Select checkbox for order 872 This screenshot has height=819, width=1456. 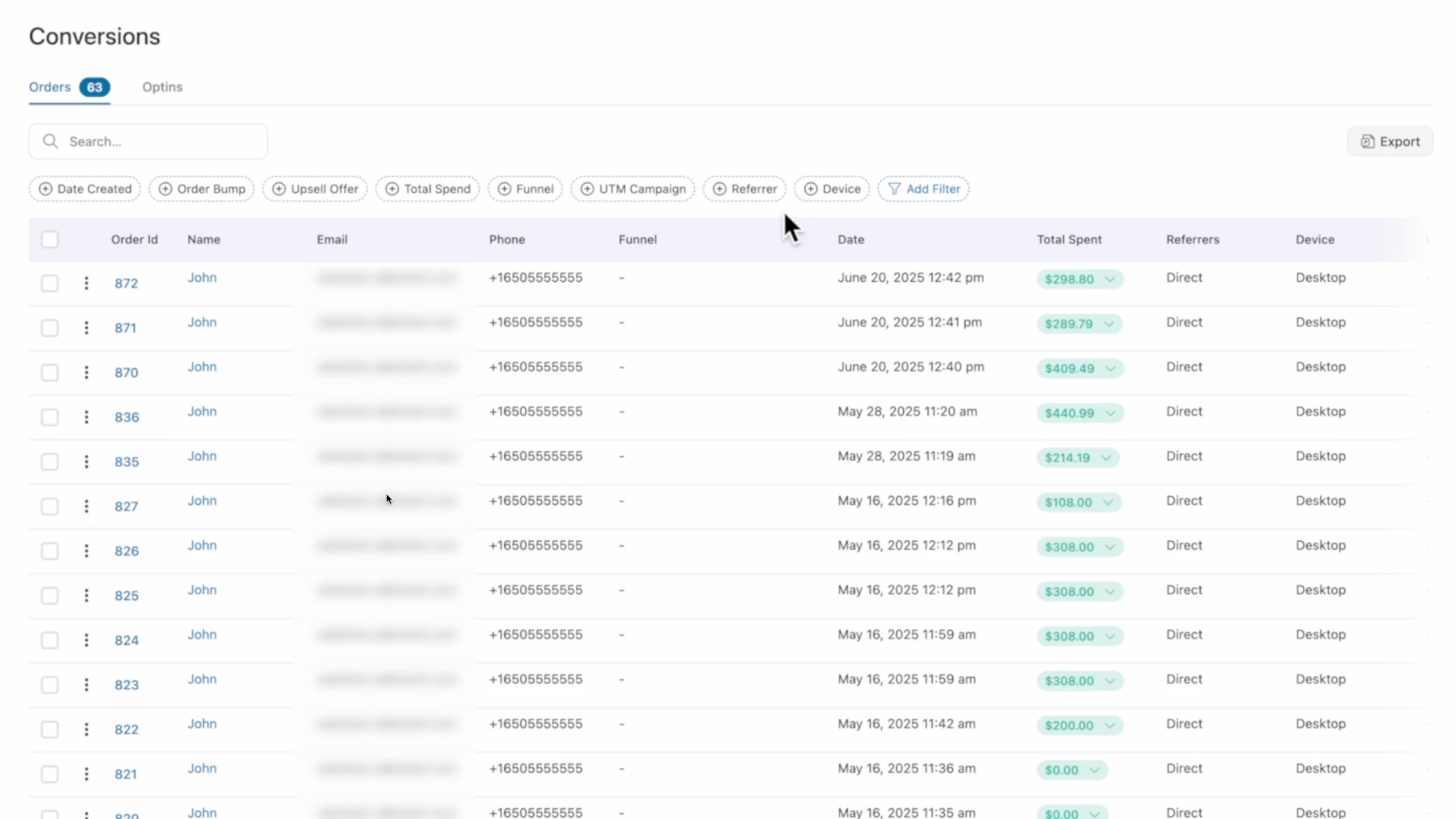(50, 283)
